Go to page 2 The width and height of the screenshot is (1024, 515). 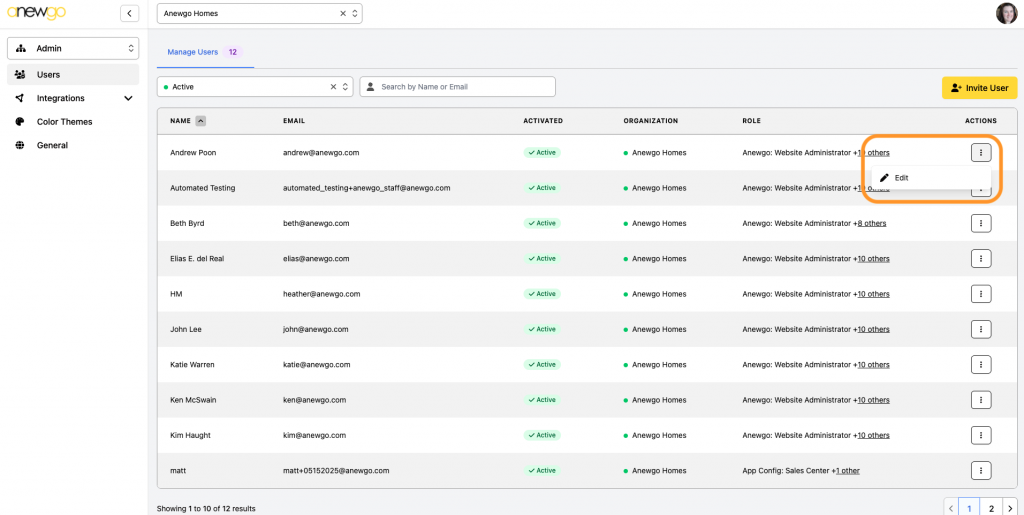click(991, 508)
